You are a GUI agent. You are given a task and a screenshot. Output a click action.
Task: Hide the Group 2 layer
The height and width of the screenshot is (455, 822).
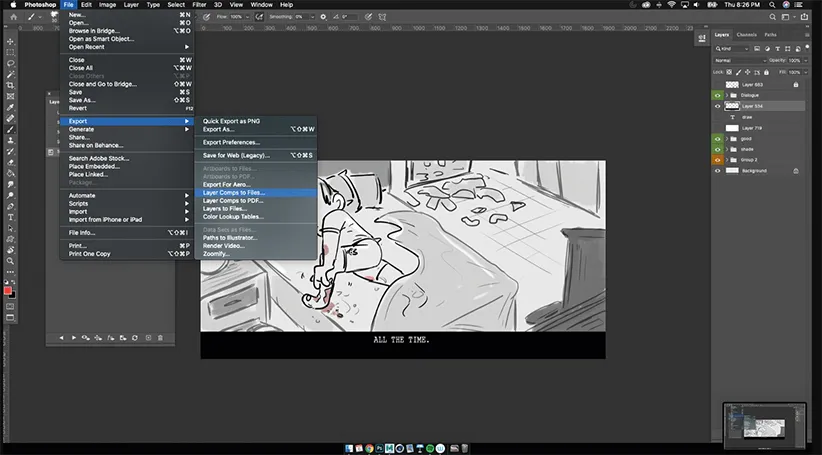tap(717, 160)
